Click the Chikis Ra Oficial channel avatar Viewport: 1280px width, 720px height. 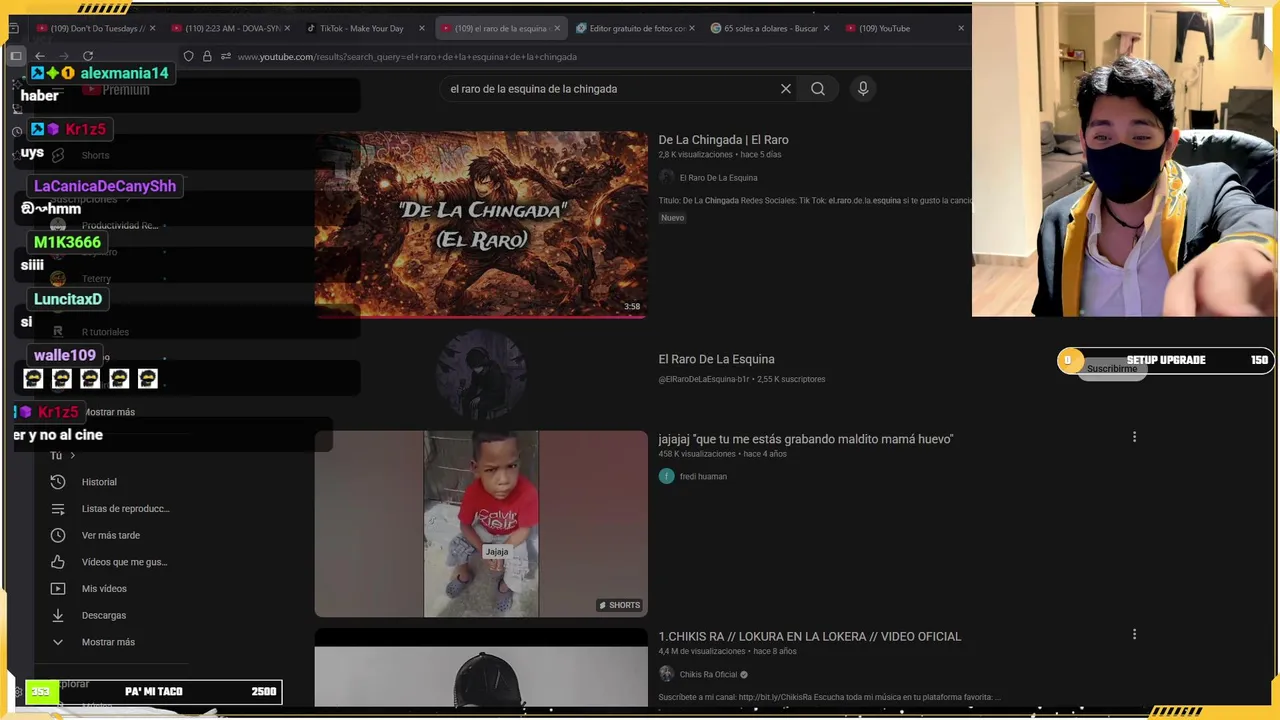click(667, 674)
